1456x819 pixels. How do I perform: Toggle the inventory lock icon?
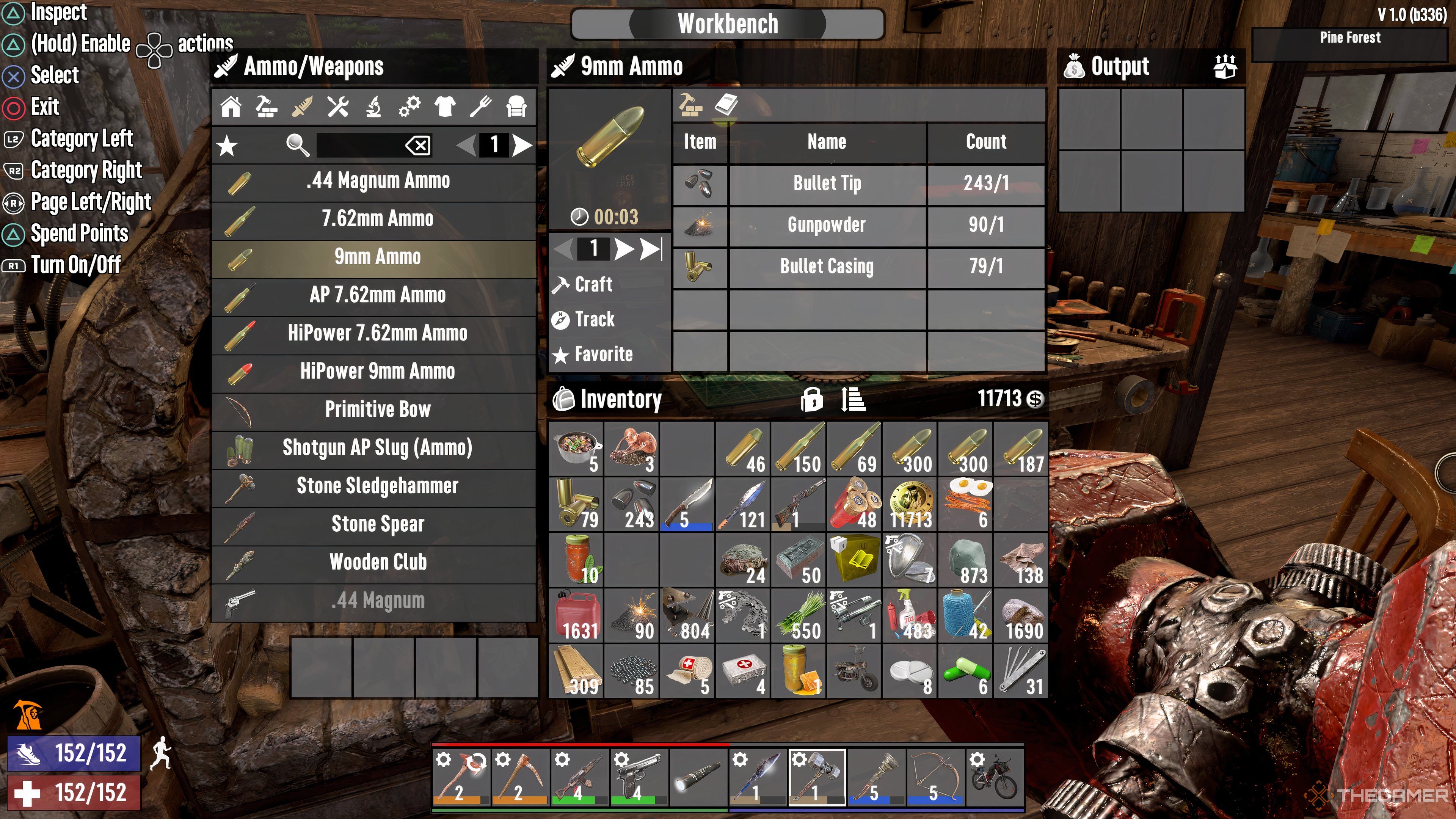814,399
